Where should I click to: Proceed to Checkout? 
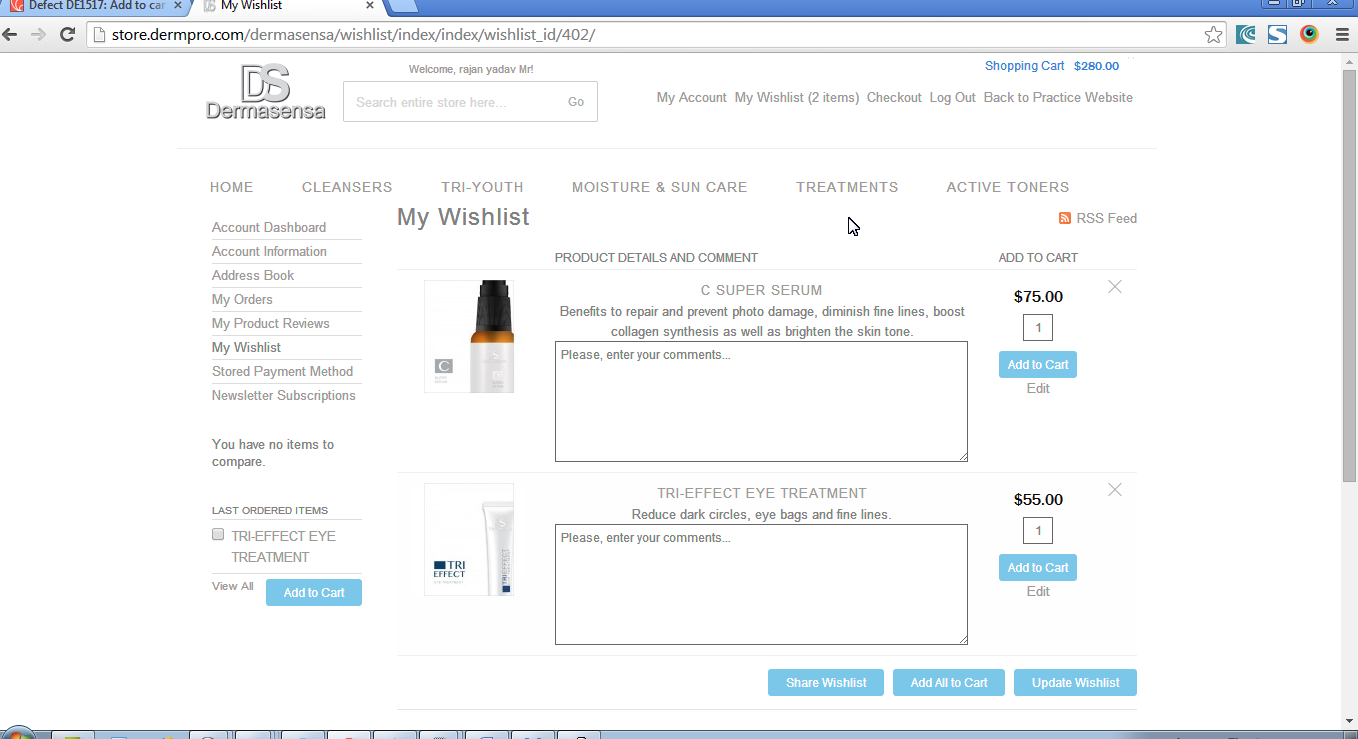[x=894, y=98]
